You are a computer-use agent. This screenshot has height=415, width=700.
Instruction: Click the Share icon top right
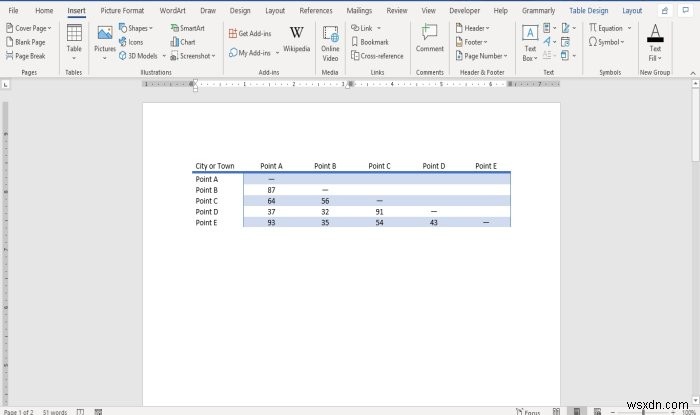665,10
